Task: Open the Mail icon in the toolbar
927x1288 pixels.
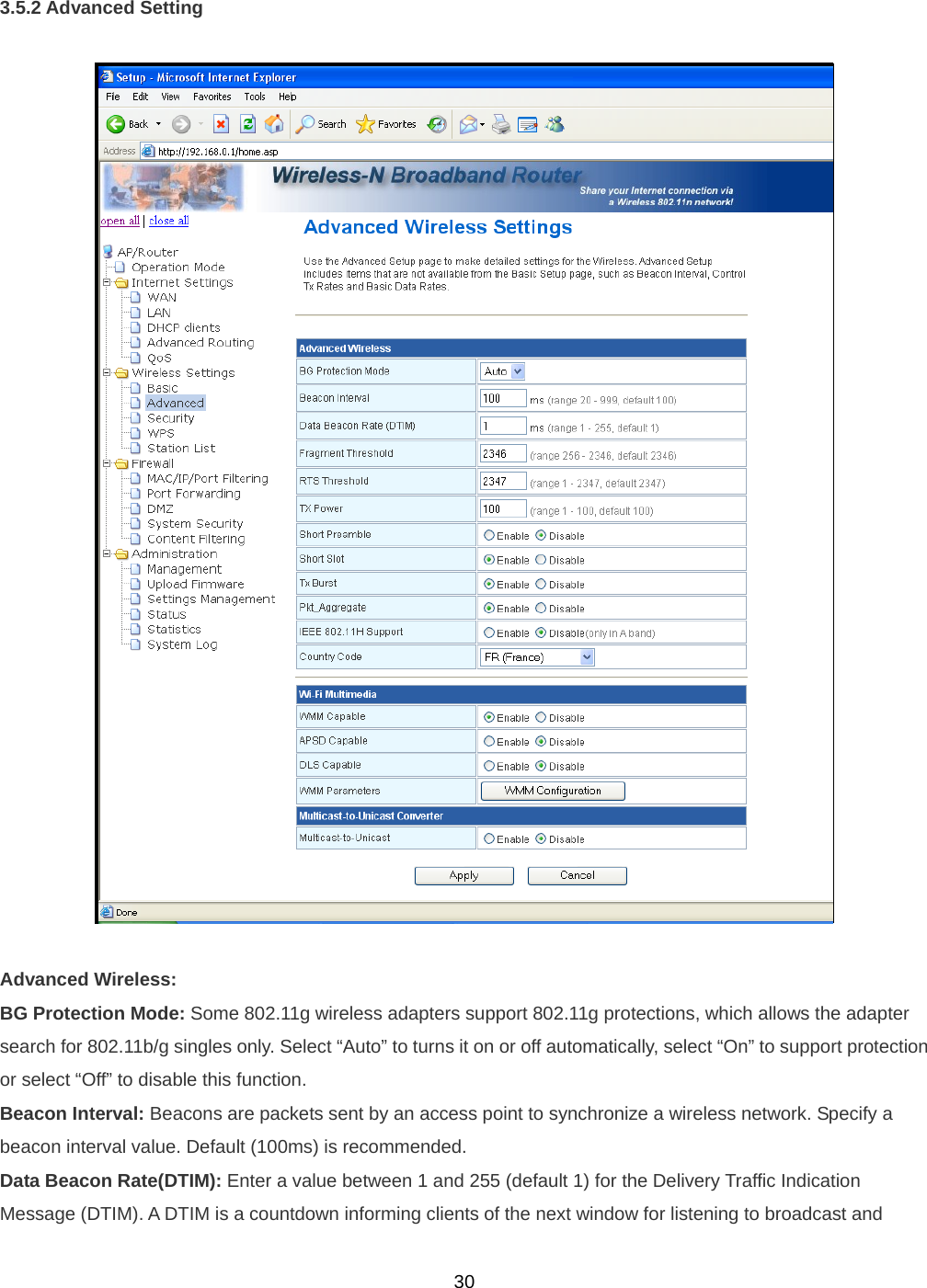Action: pyautogui.click(x=469, y=124)
